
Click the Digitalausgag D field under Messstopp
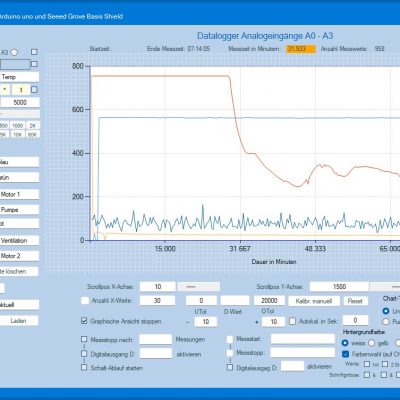point(293,366)
